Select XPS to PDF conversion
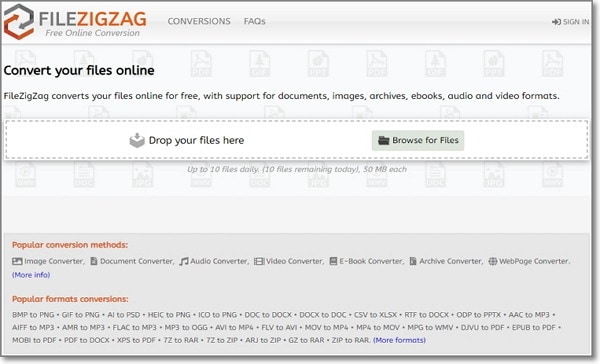This screenshot has width=600, height=364. point(136,340)
